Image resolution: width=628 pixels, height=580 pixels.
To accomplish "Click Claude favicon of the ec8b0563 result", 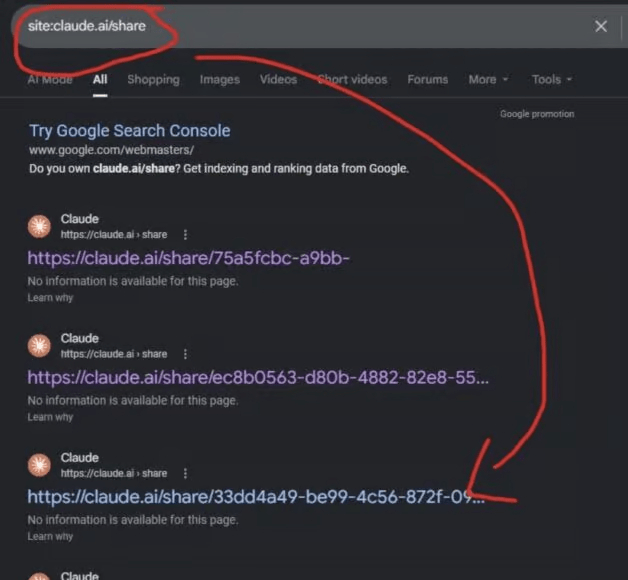I will point(39,346).
